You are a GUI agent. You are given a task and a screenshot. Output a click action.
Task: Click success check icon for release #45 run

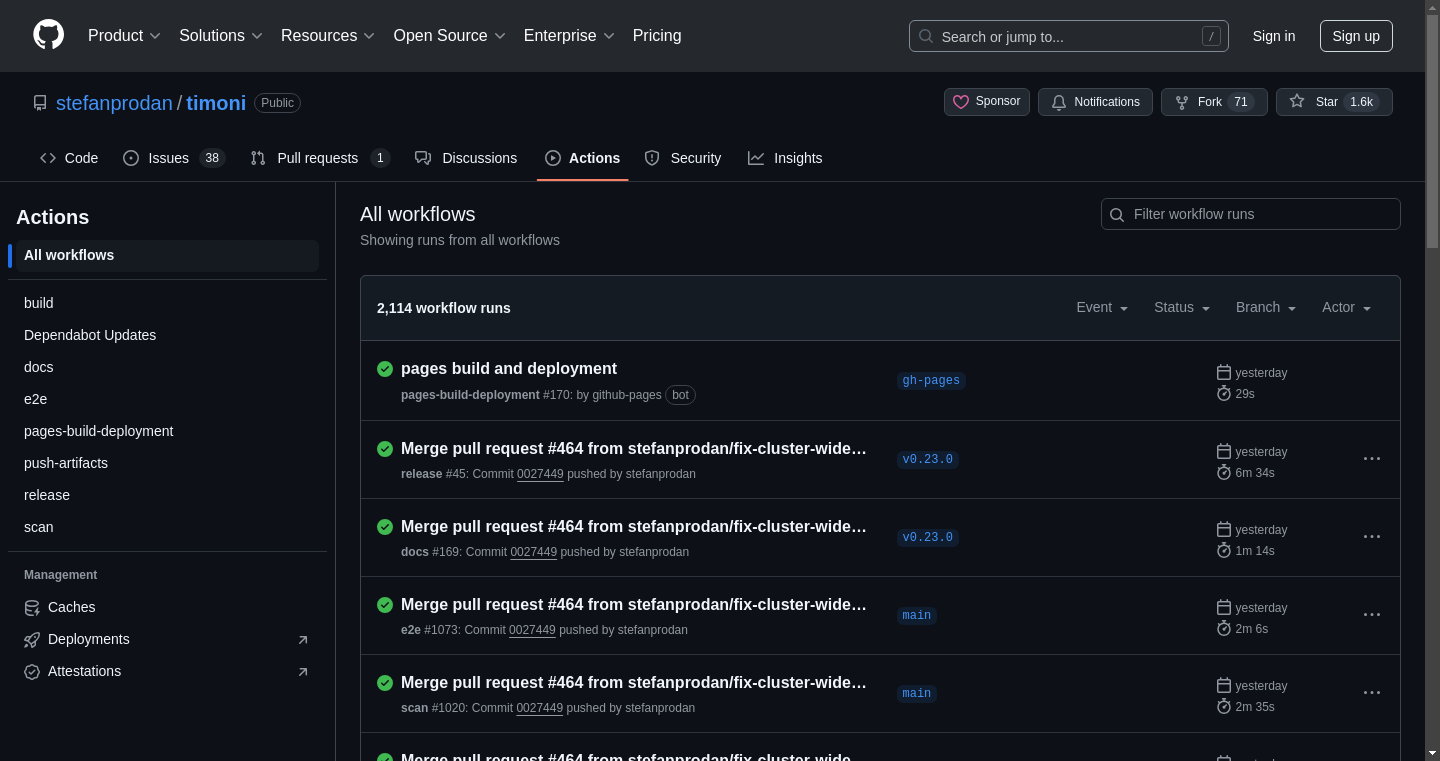pyautogui.click(x=385, y=449)
